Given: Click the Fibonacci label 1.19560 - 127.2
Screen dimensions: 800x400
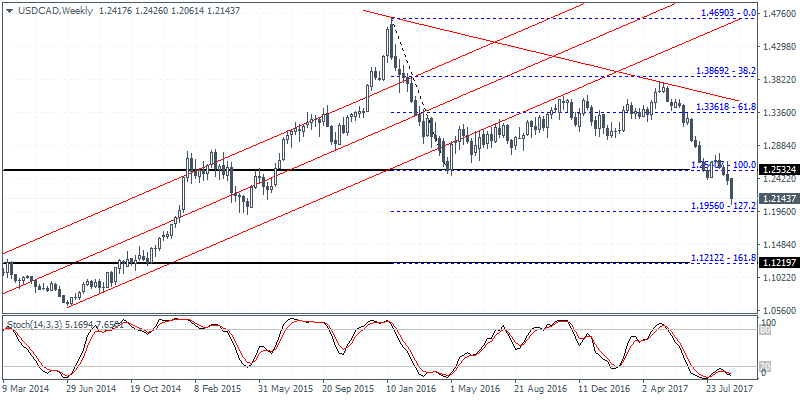Looking at the screenshot, I should 723,205.
